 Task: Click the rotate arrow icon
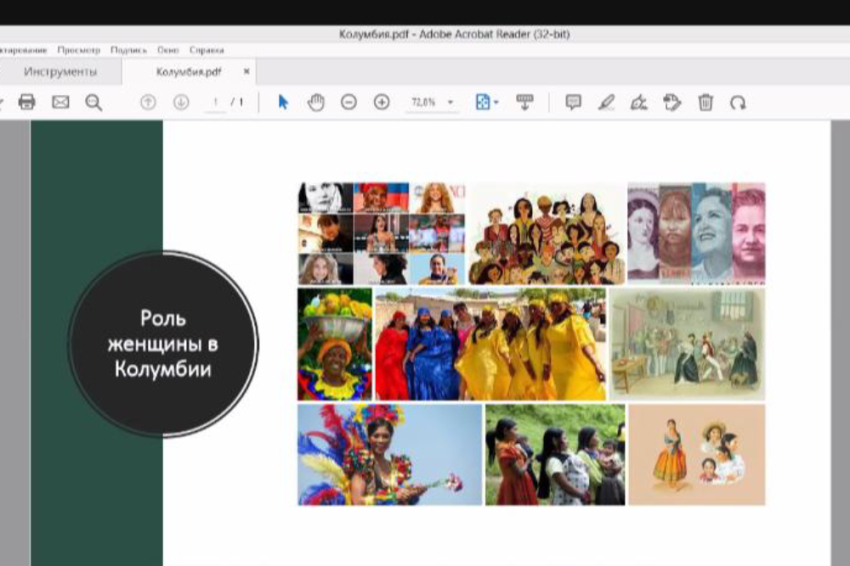(738, 102)
